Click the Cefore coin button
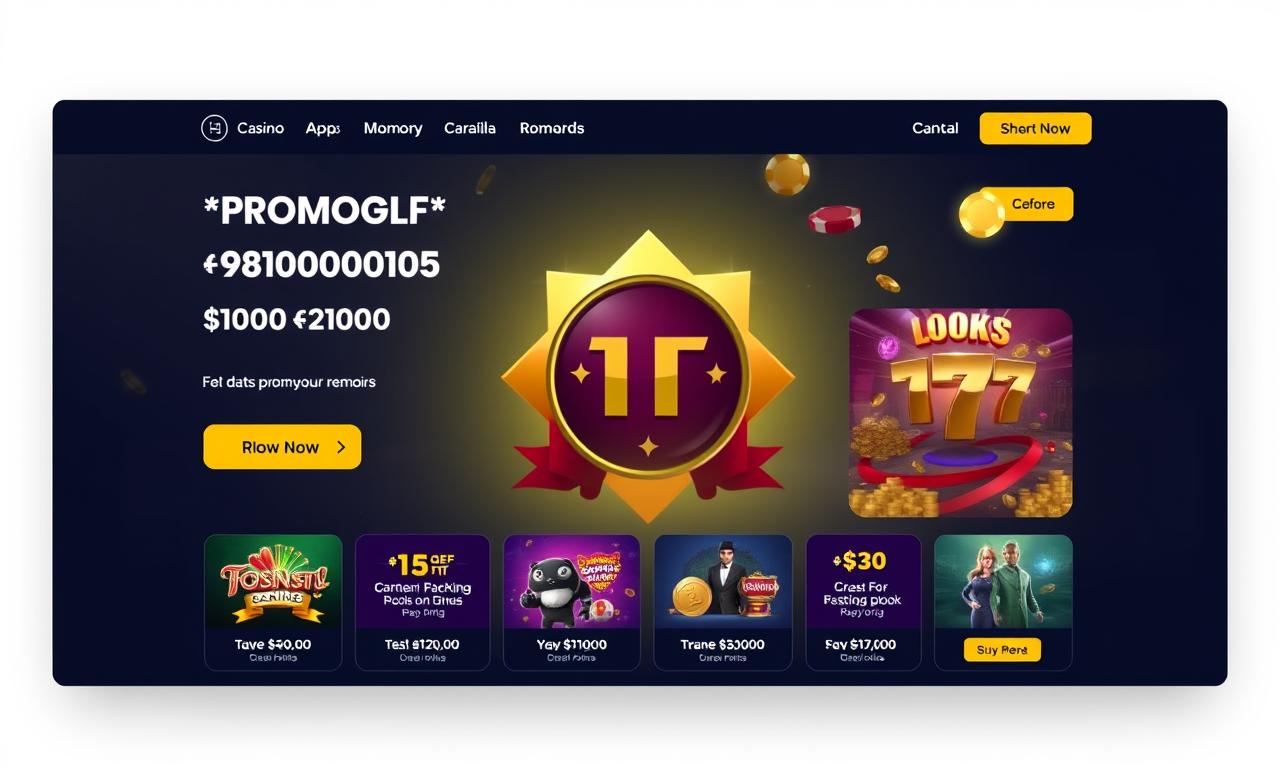1280x768 pixels. 1030,204
